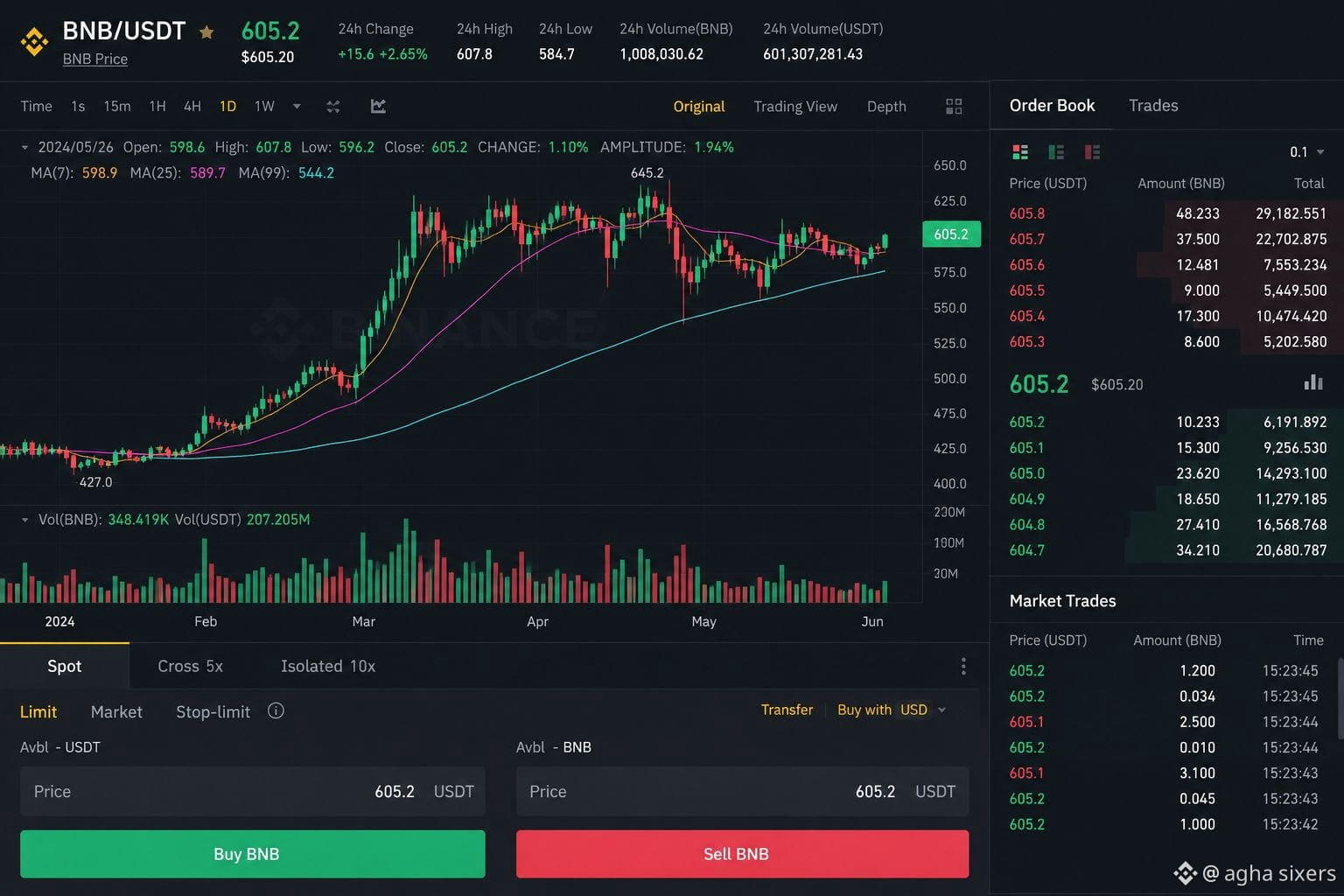Viewport: 1344px width, 896px height.
Task: Show only buy orders book view
Action: 1056,152
